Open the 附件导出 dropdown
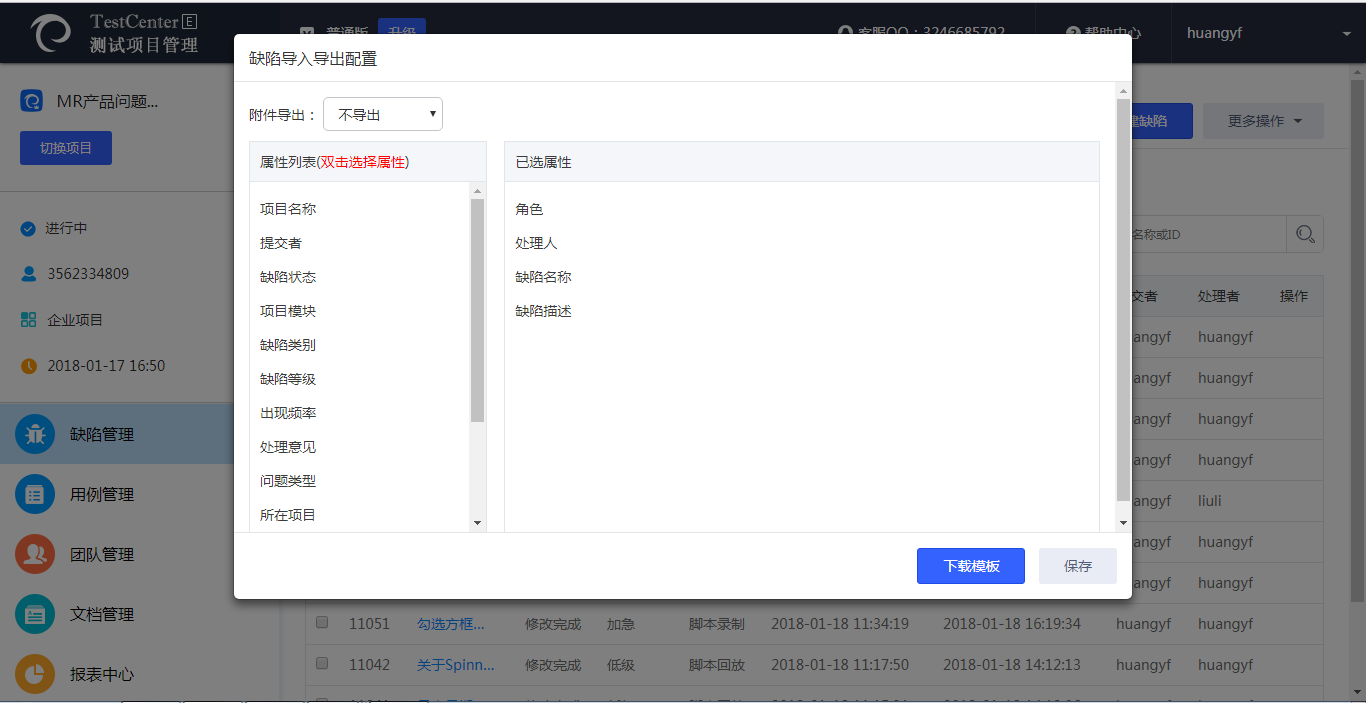Screen dimensions: 1366x703 (x=383, y=115)
